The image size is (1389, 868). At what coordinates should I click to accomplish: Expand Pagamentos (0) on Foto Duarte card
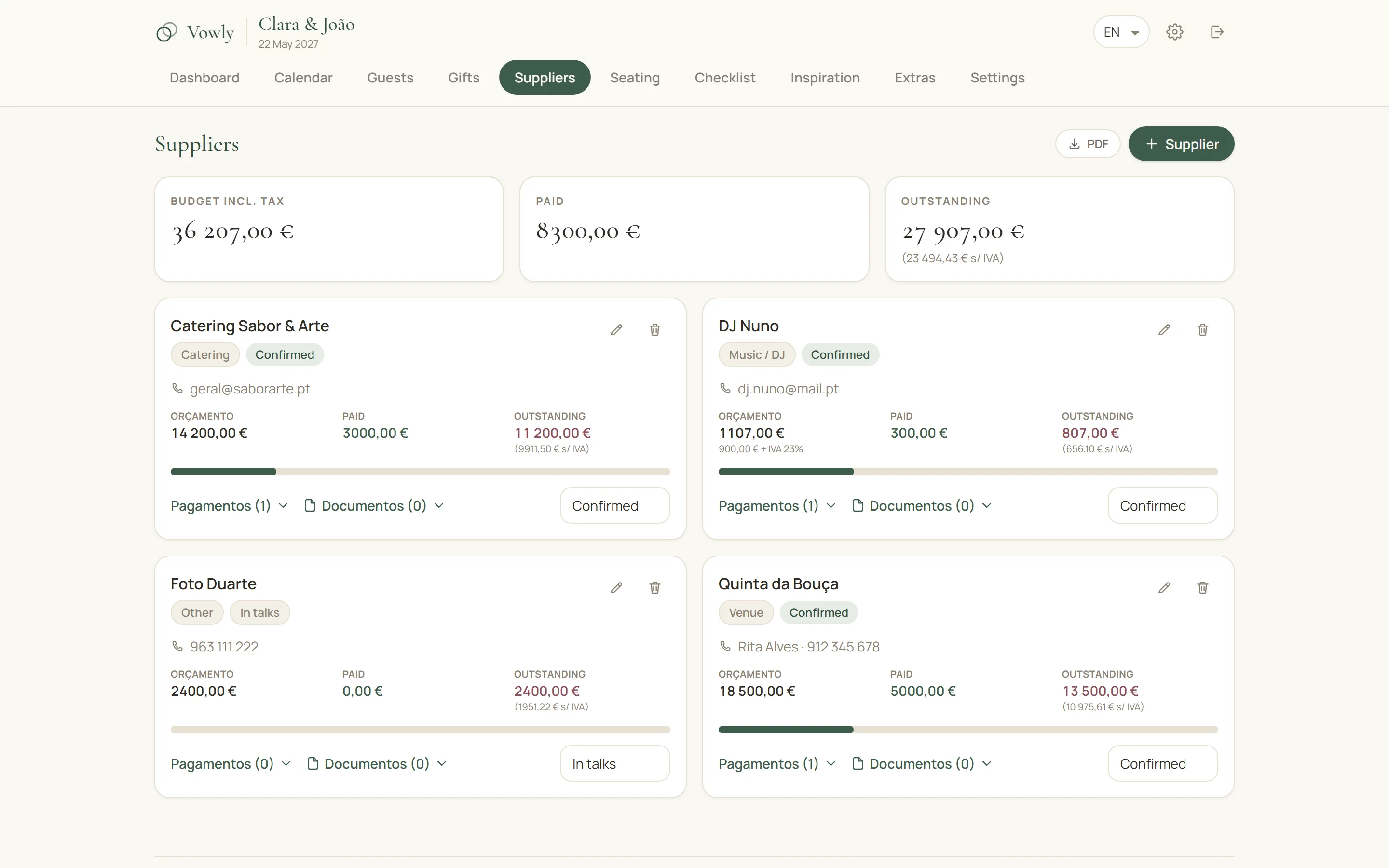(x=231, y=763)
